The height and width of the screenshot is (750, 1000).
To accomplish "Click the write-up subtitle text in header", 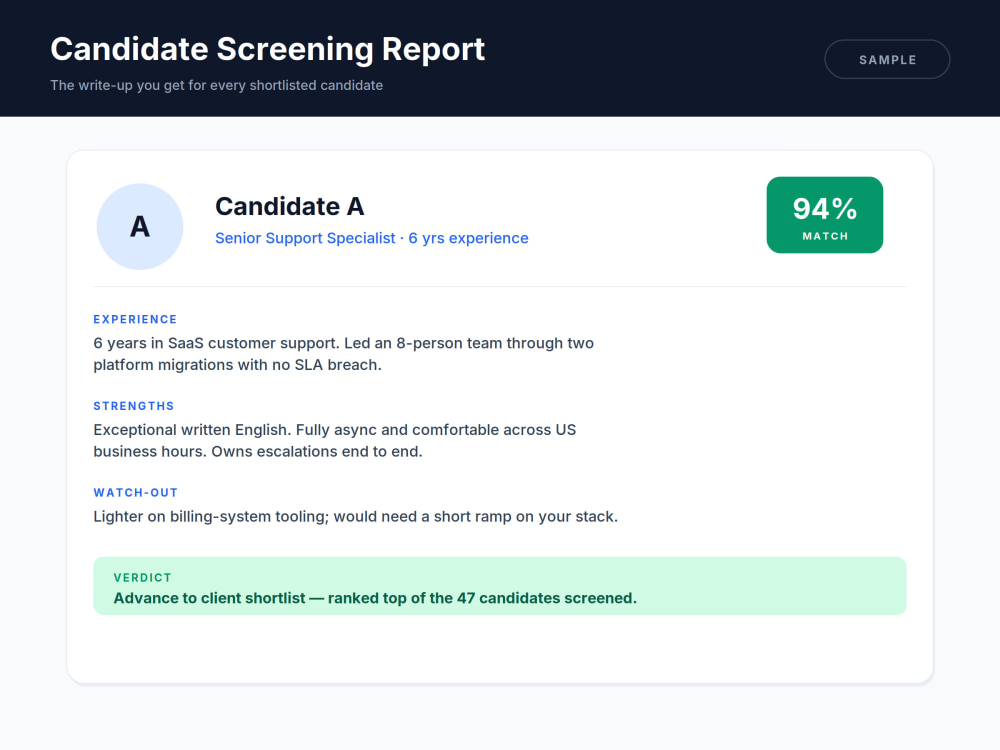I will click(217, 85).
